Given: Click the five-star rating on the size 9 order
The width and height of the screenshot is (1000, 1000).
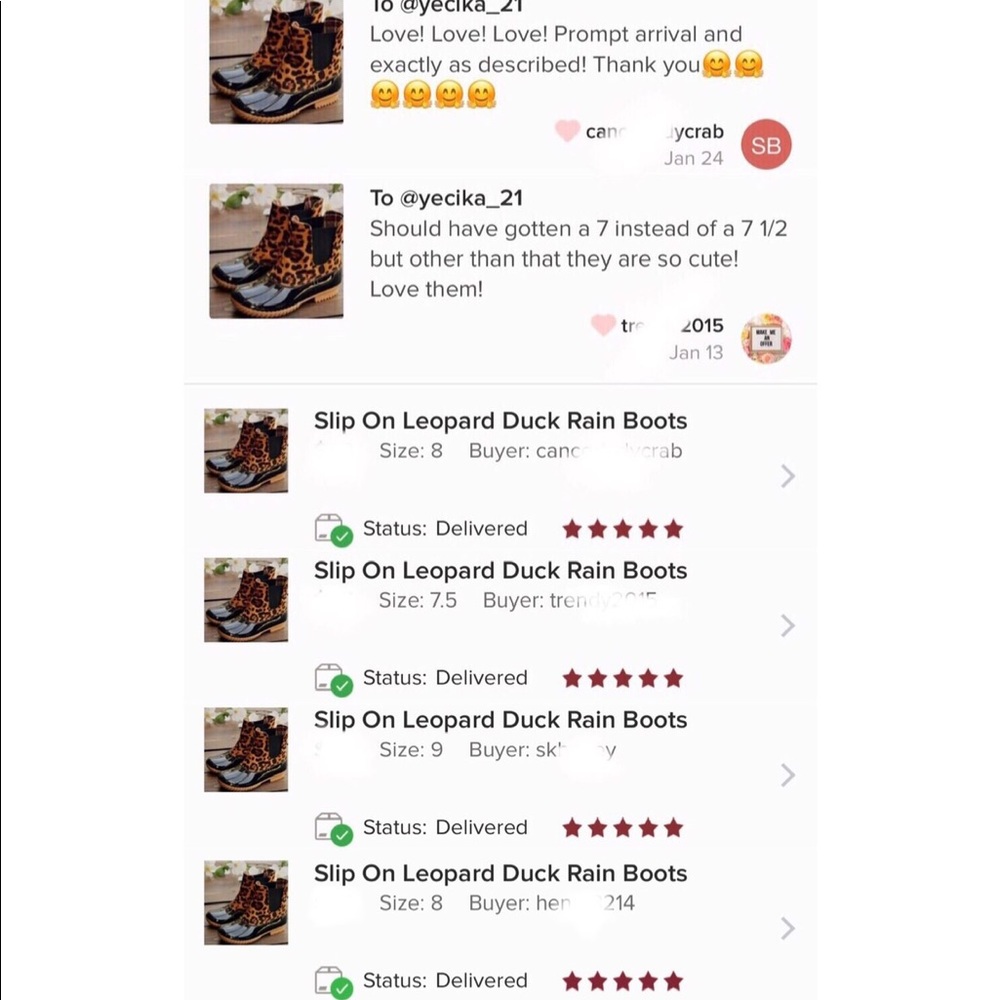Looking at the screenshot, I should [x=623, y=828].
